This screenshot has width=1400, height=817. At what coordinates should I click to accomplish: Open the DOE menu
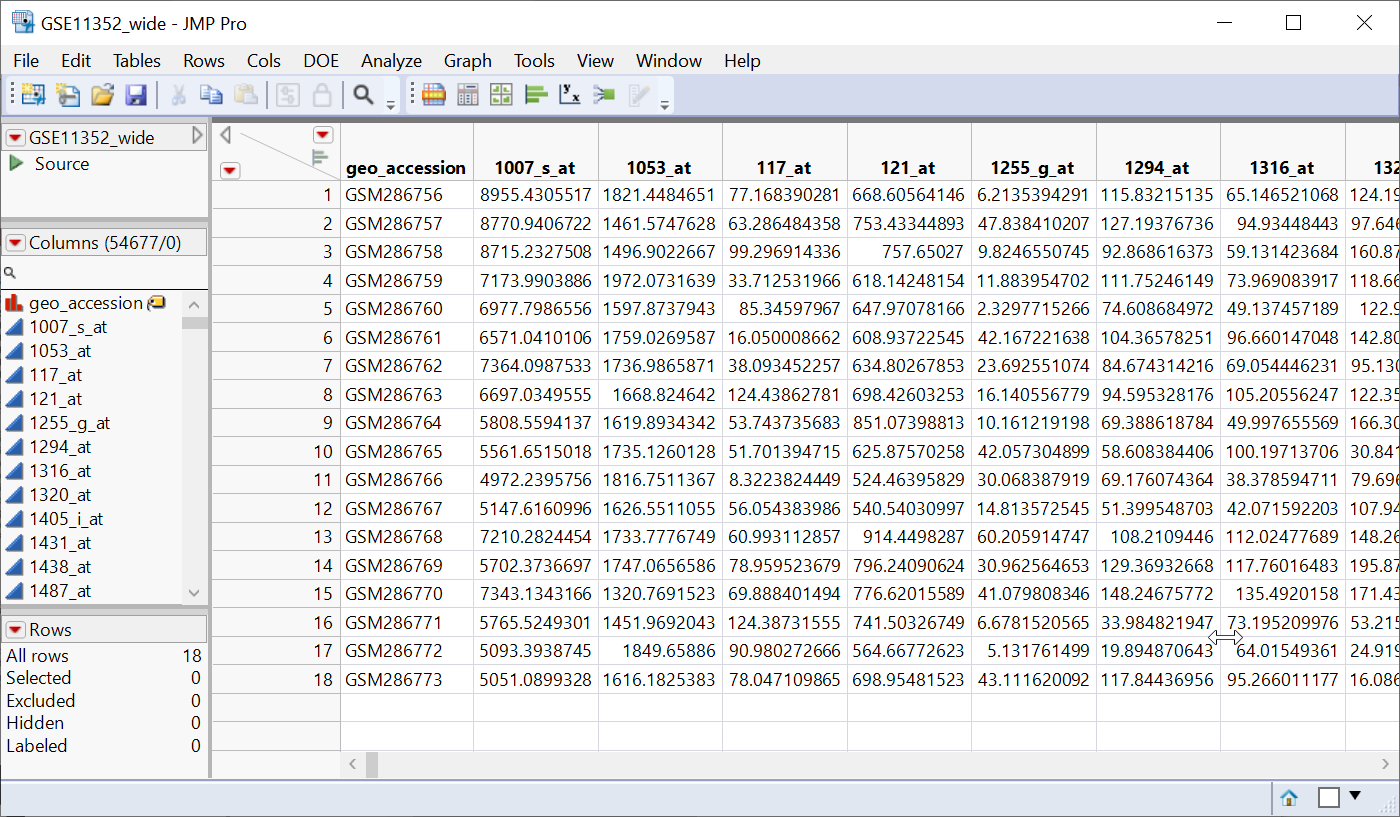coord(320,60)
